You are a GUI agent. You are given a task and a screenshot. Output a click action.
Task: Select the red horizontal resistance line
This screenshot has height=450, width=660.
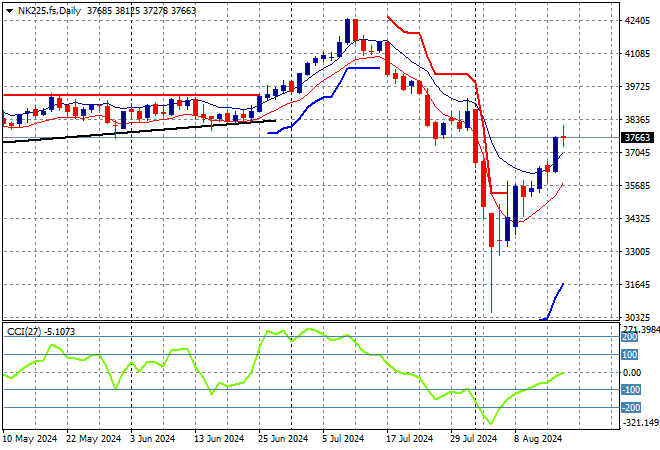click(130, 95)
